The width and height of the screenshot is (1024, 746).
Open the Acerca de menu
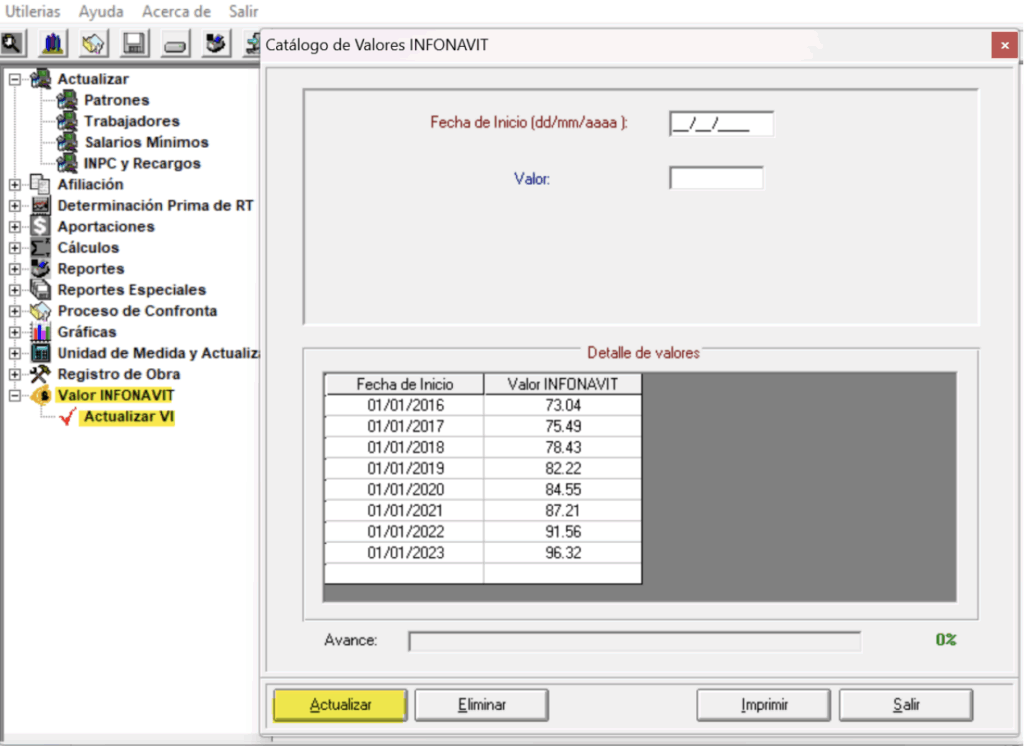coord(176,11)
